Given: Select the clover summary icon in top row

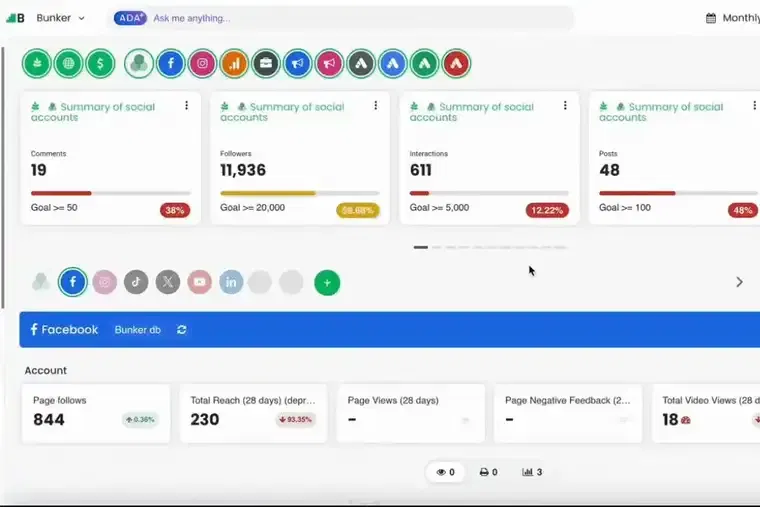Looking at the screenshot, I should [139, 63].
